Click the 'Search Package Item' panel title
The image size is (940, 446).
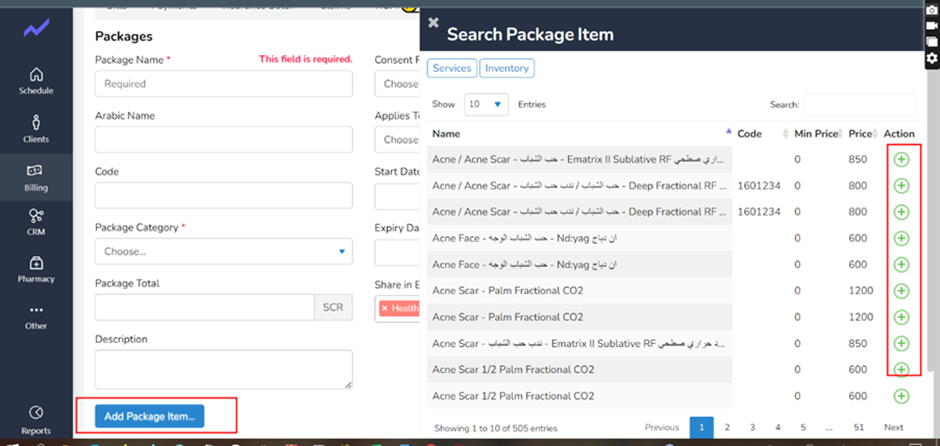click(x=530, y=34)
